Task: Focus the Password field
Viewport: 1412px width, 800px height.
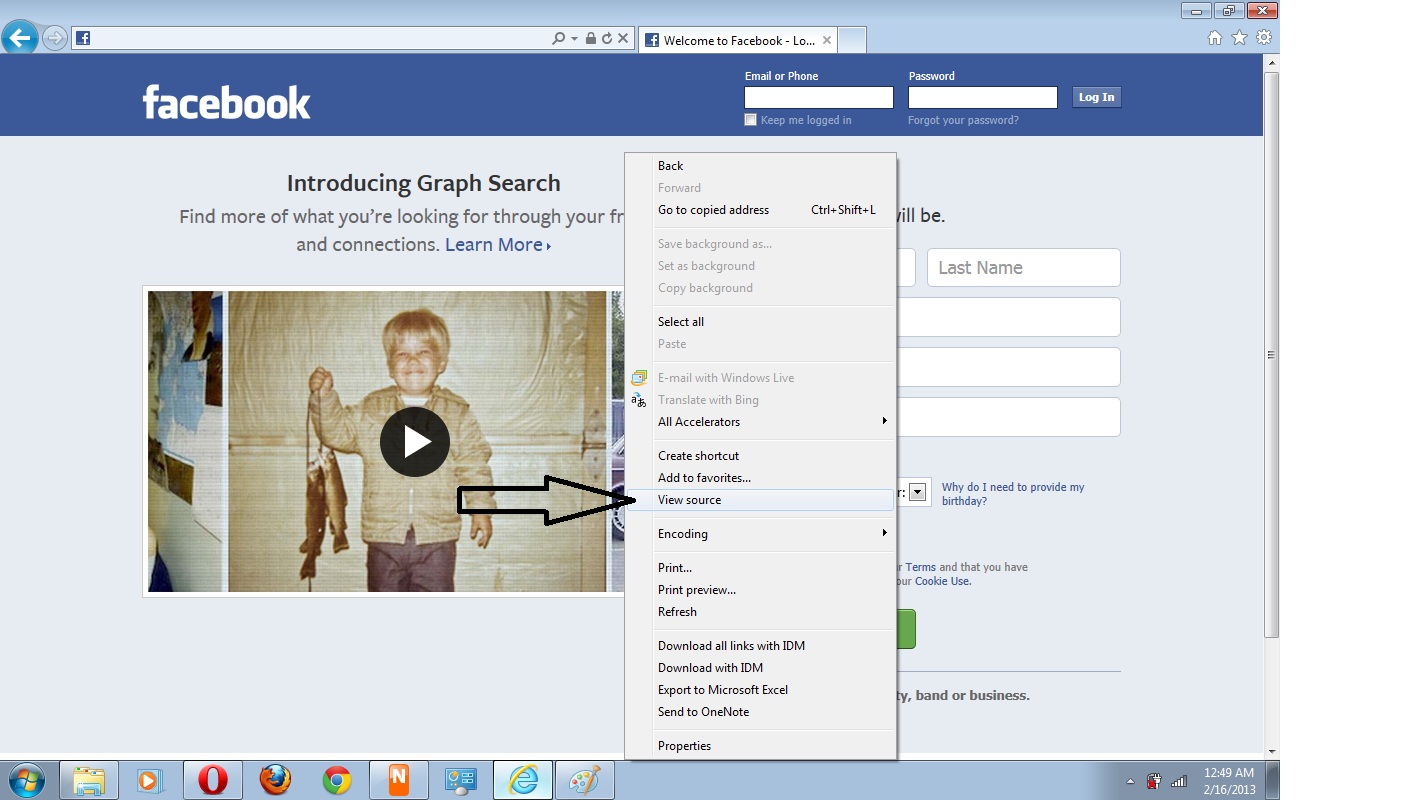Action: coord(982,97)
